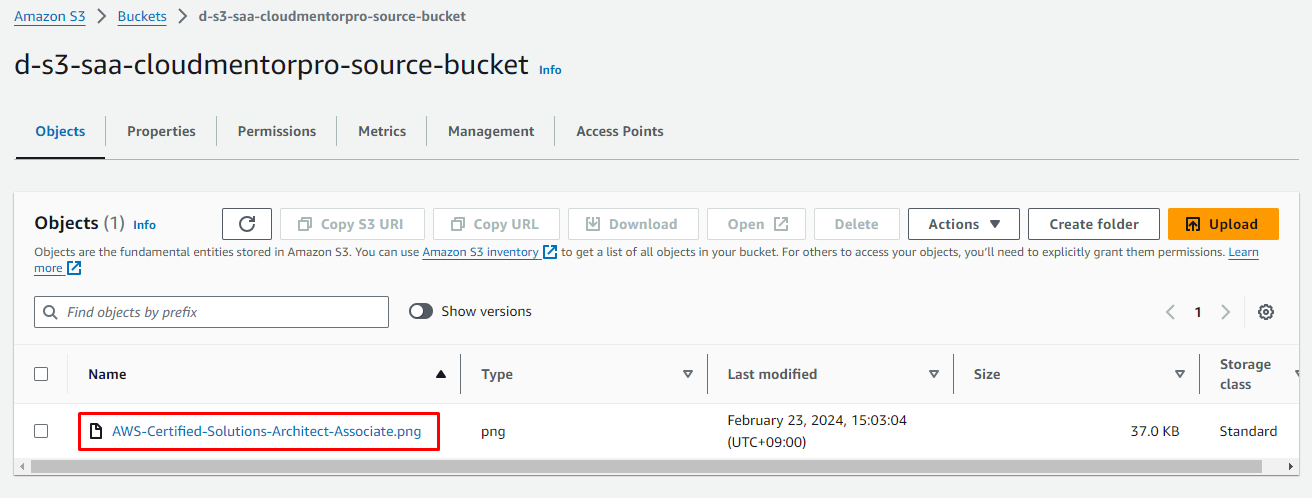
Task: Open the Type column sort dropdown arrow
Action: 687,374
